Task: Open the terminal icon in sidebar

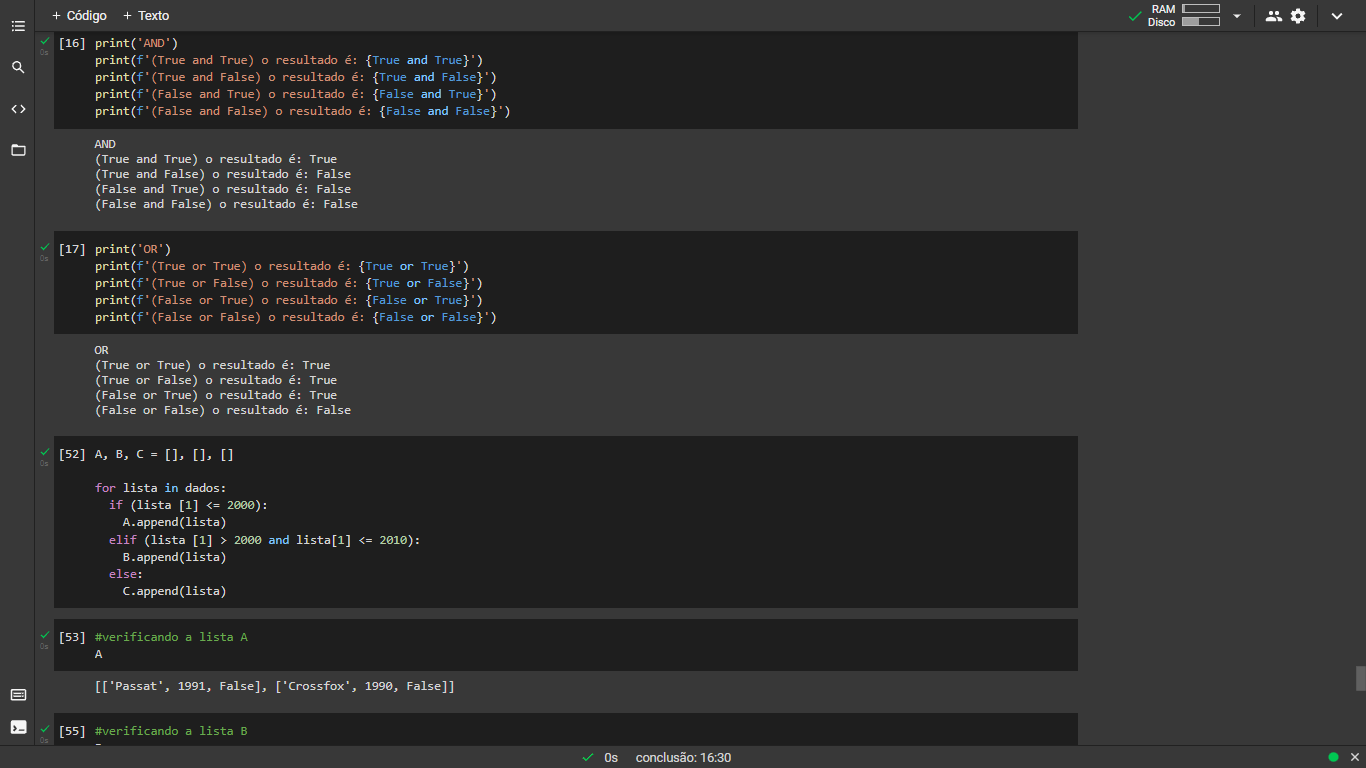Action: (18, 727)
